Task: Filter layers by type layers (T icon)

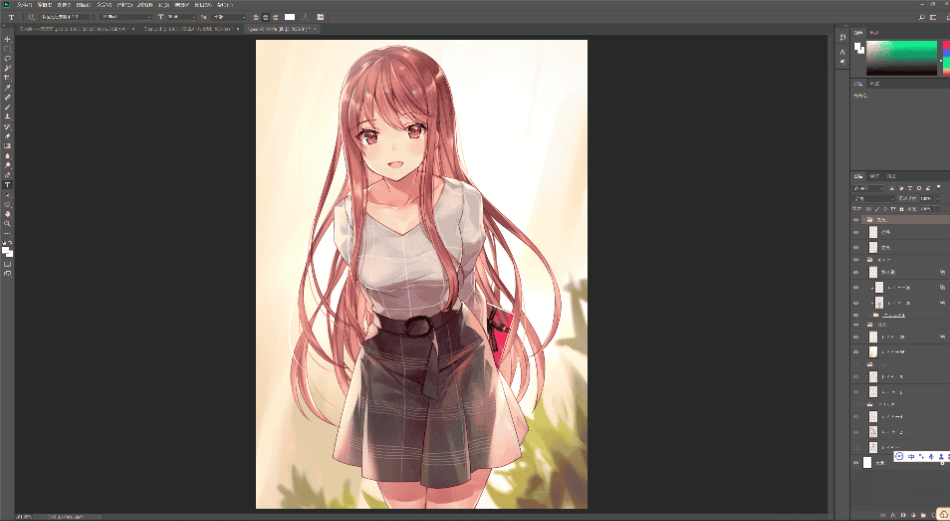Action: coord(910,188)
